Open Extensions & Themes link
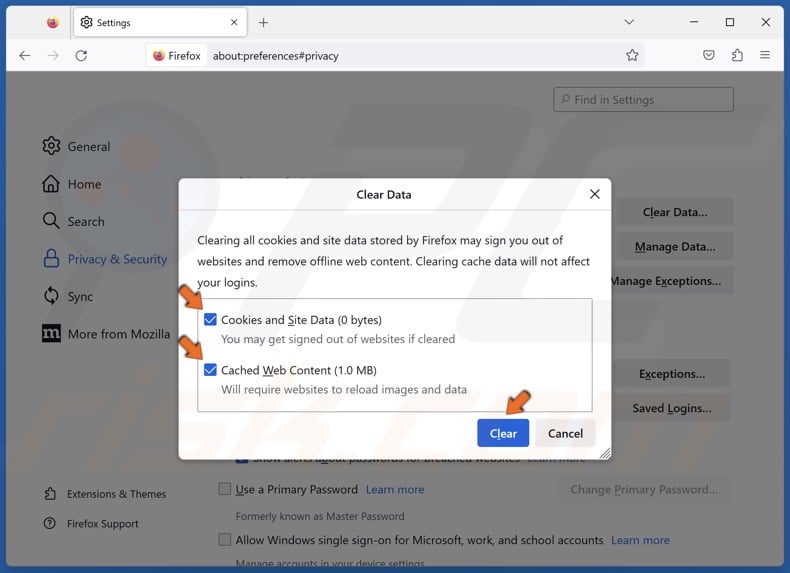Viewport: 790px width, 573px height. click(x=105, y=494)
